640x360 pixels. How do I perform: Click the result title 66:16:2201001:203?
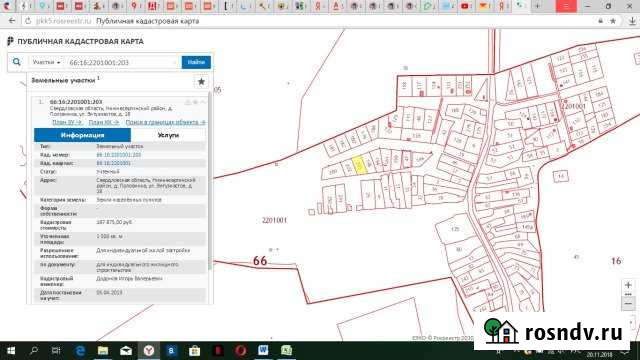pos(76,102)
